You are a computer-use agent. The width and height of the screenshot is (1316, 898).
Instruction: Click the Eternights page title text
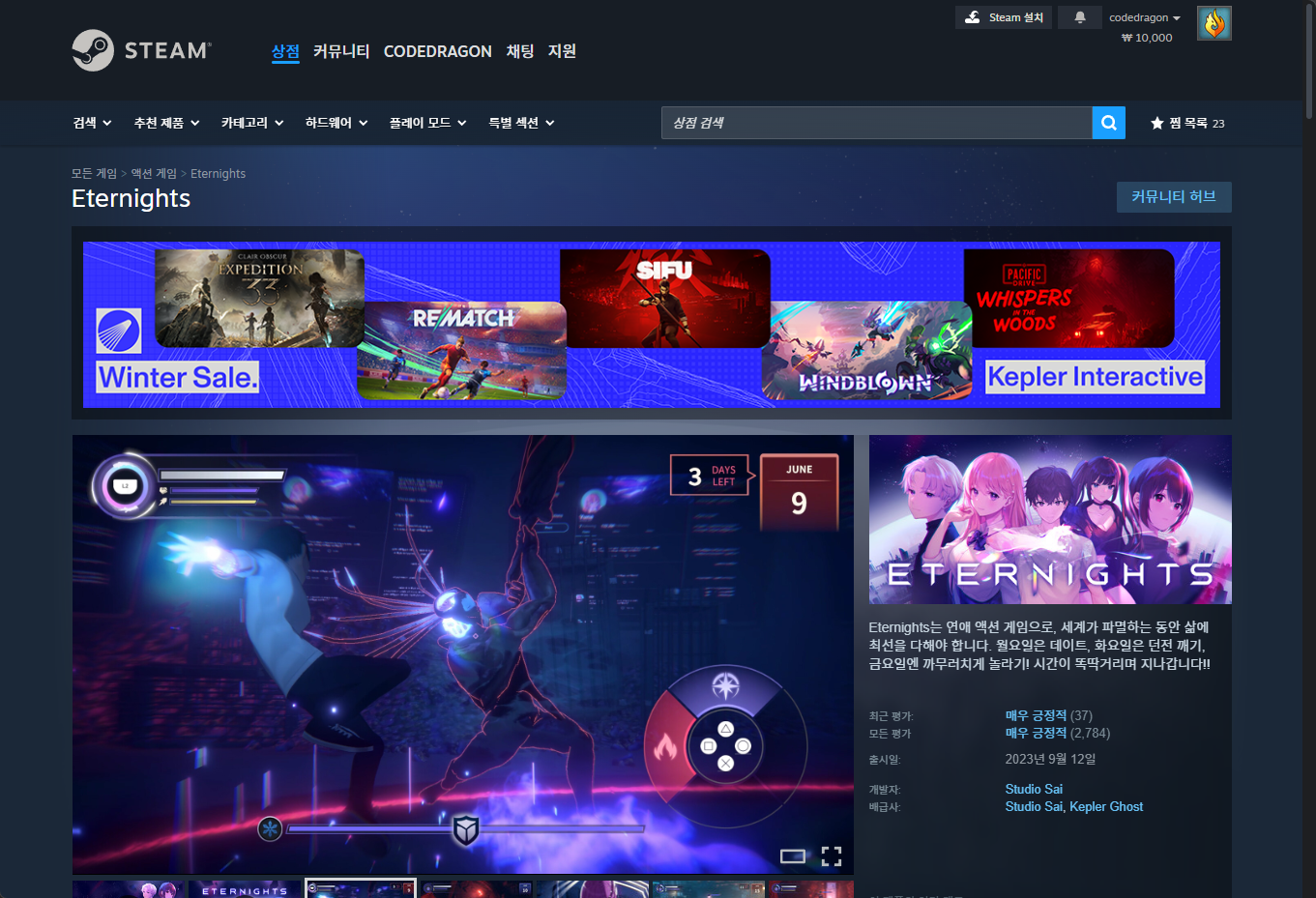pos(132,198)
